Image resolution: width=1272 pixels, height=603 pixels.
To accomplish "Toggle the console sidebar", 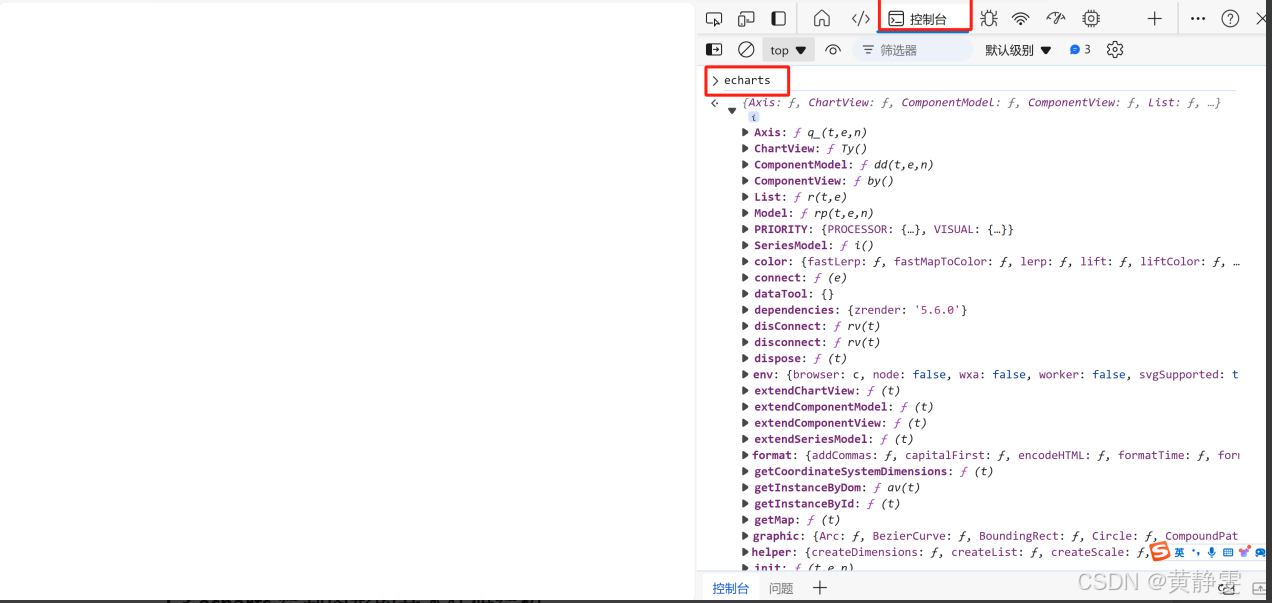I will coord(714,49).
